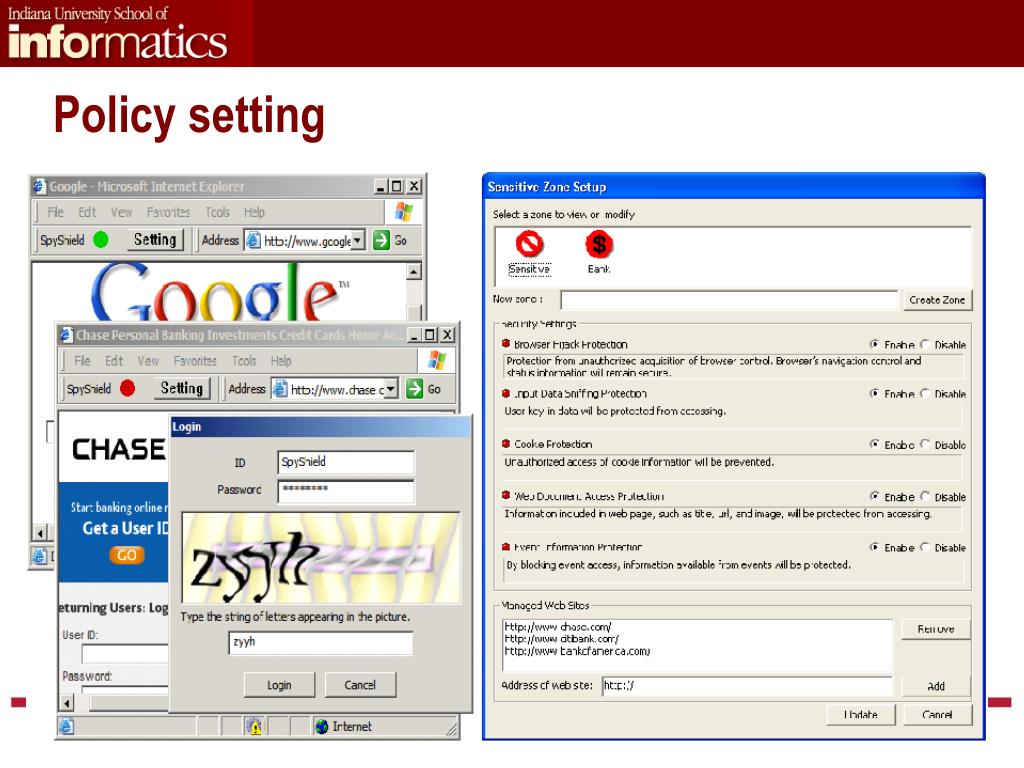Enable Cookie Protection
The image size is (1024, 768).
[x=874, y=444]
